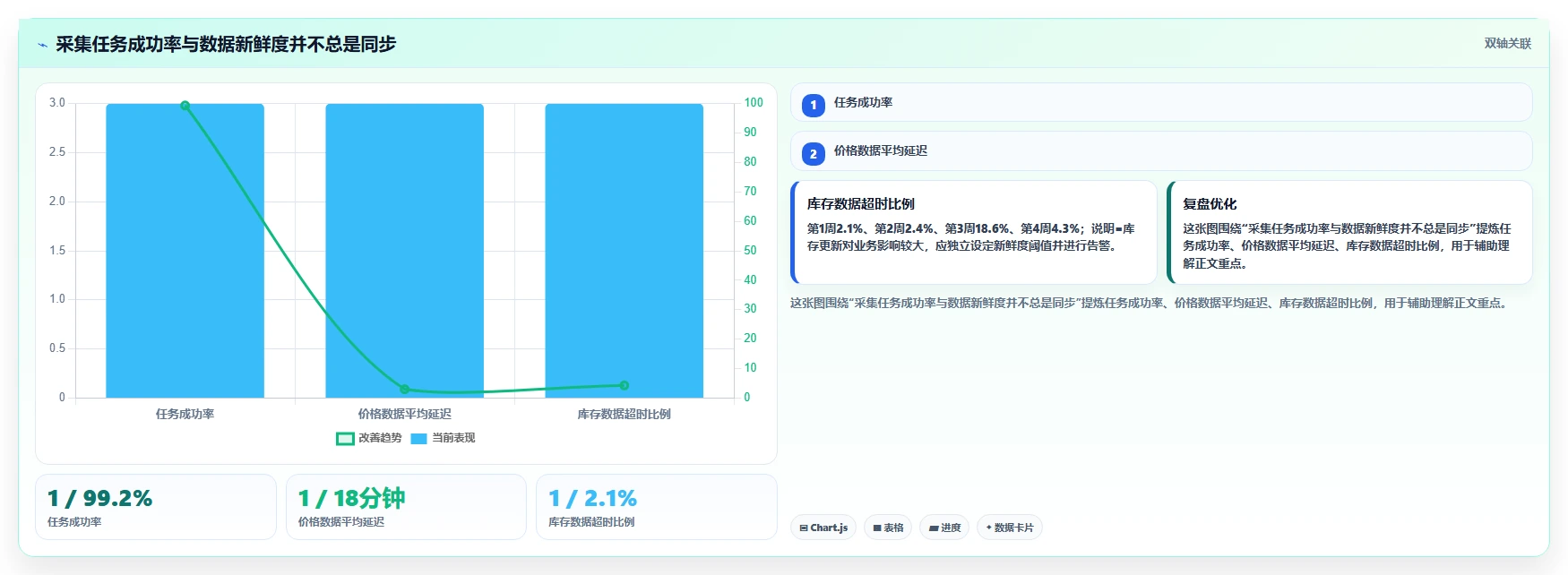
Task: Select the numbered badge 2 for 价格数据平均延迟
Action: pos(813,153)
